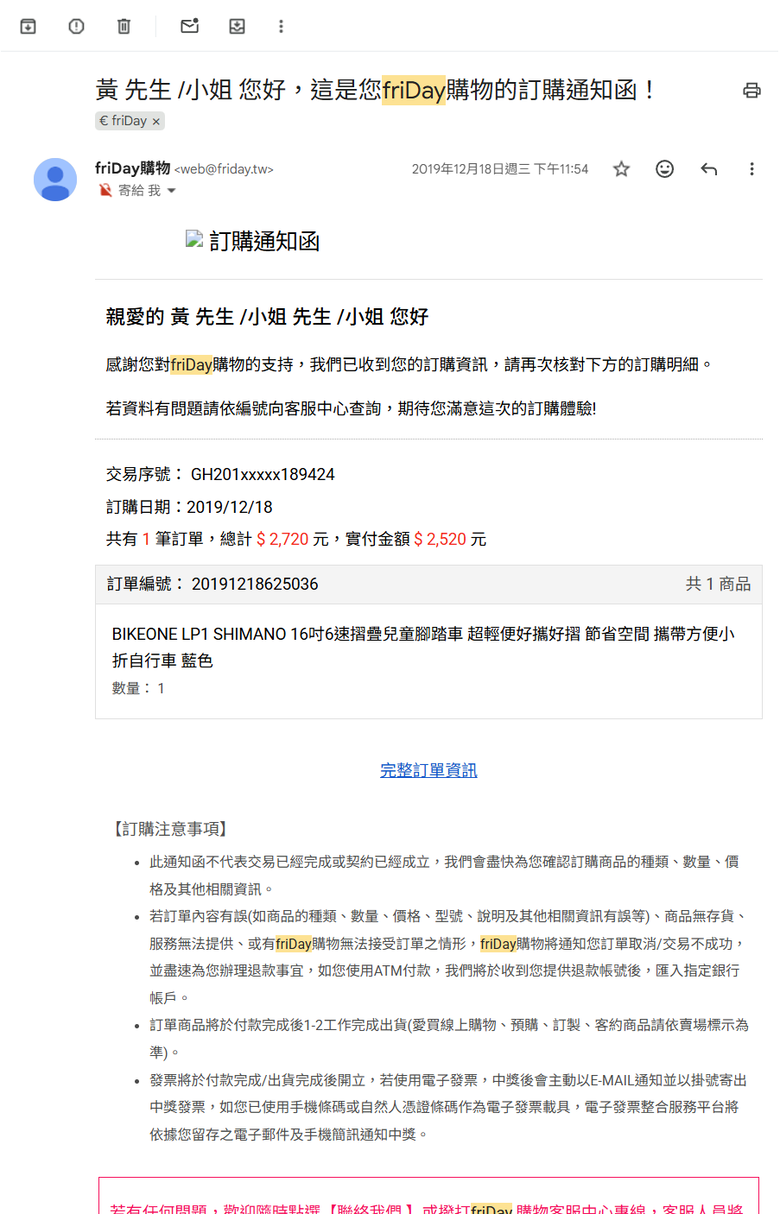Click order number 20191218625036
Screen dimensions: 780x1214
click(x=255, y=584)
